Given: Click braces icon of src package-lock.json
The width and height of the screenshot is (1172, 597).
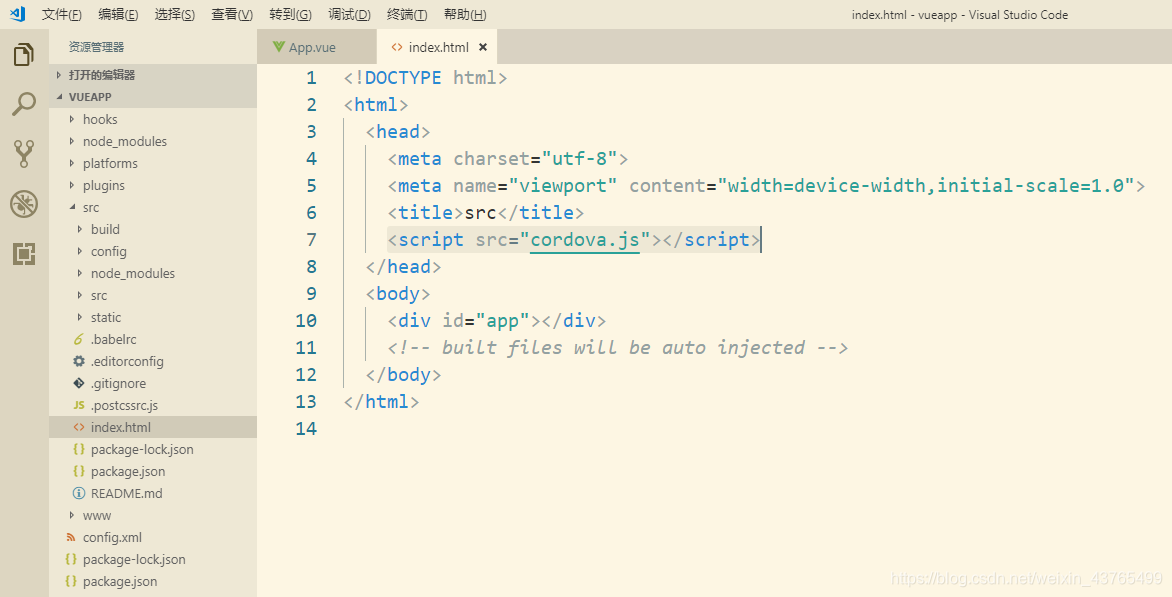Looking at the screenshot, I should pos(78,449).
